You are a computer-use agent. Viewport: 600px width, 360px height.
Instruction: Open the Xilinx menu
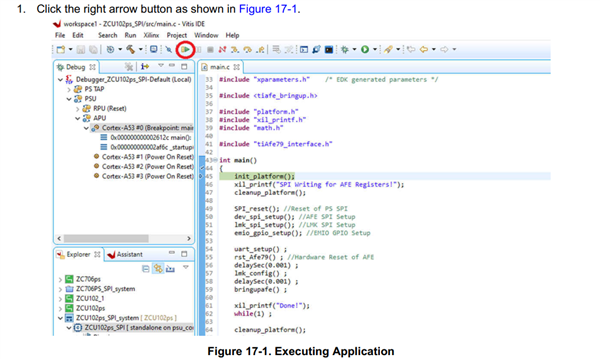[151, 35]
